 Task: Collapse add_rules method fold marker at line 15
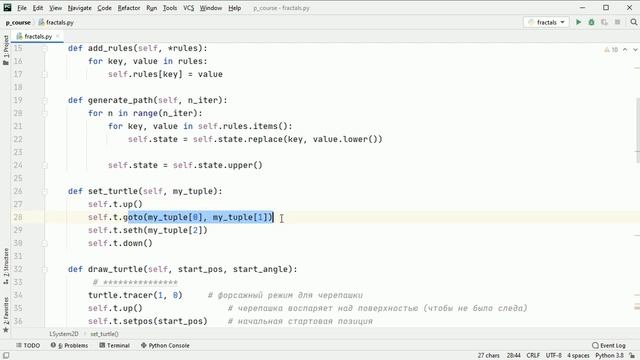(x=44, y=48)
